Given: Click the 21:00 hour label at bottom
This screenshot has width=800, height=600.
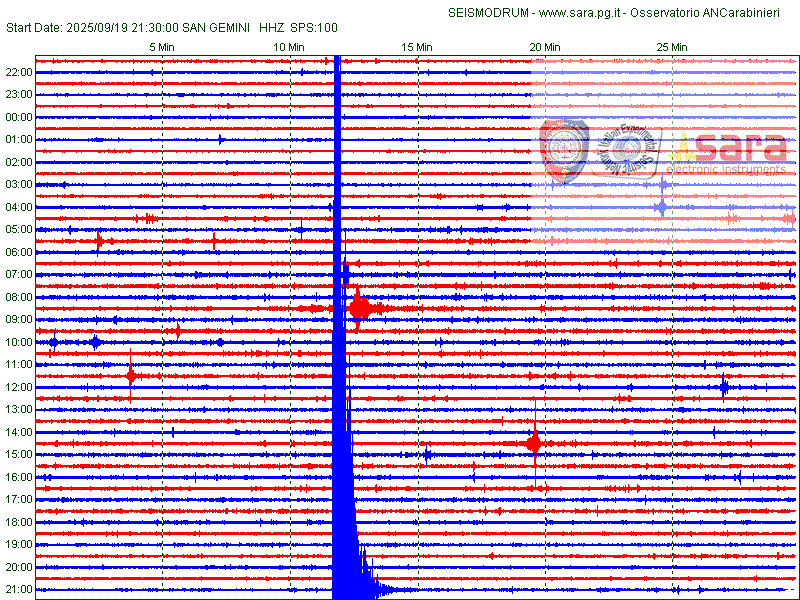Looking at the screenshot, I should [19, 590].
